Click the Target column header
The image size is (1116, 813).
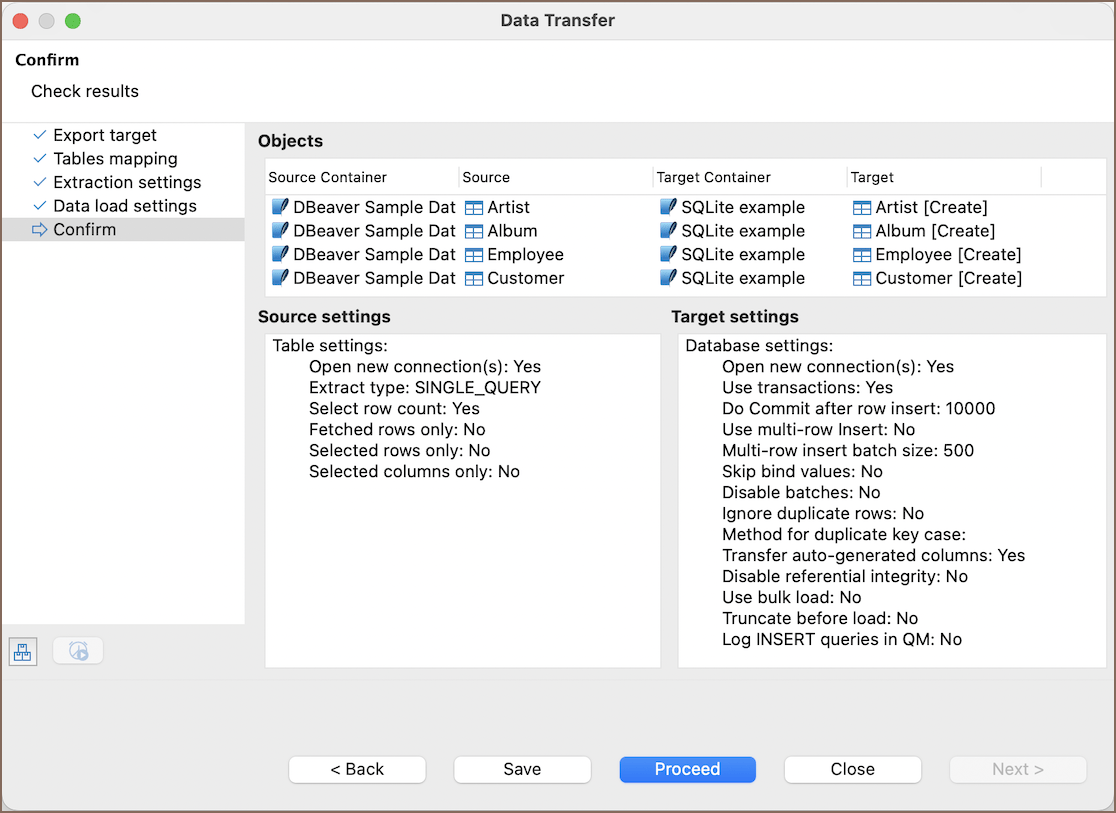tap(872, 177)
